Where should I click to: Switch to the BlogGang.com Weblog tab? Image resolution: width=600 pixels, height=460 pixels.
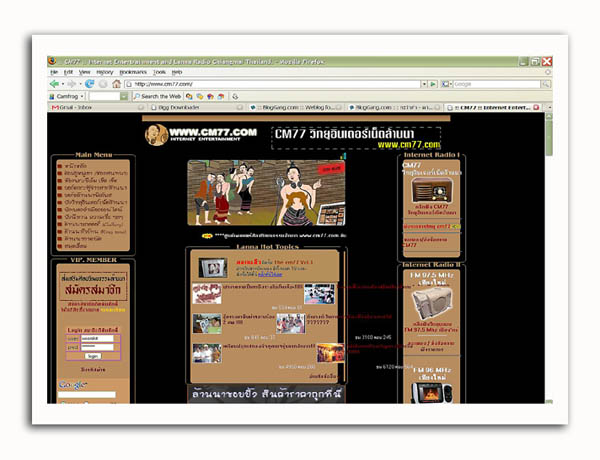click(x=295, y=108)
